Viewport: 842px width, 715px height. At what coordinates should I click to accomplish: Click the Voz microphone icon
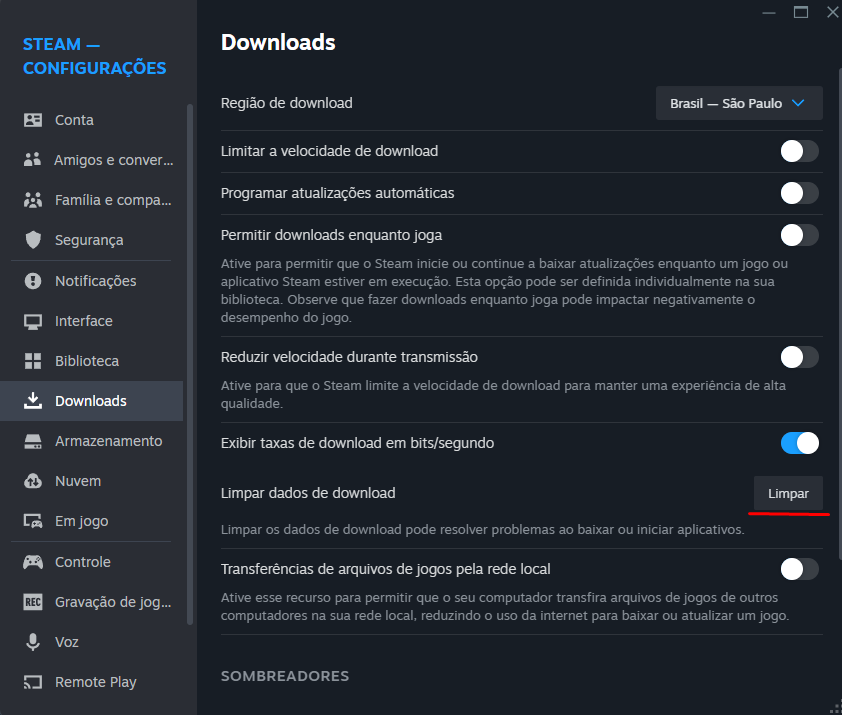(x=33, y=642)
